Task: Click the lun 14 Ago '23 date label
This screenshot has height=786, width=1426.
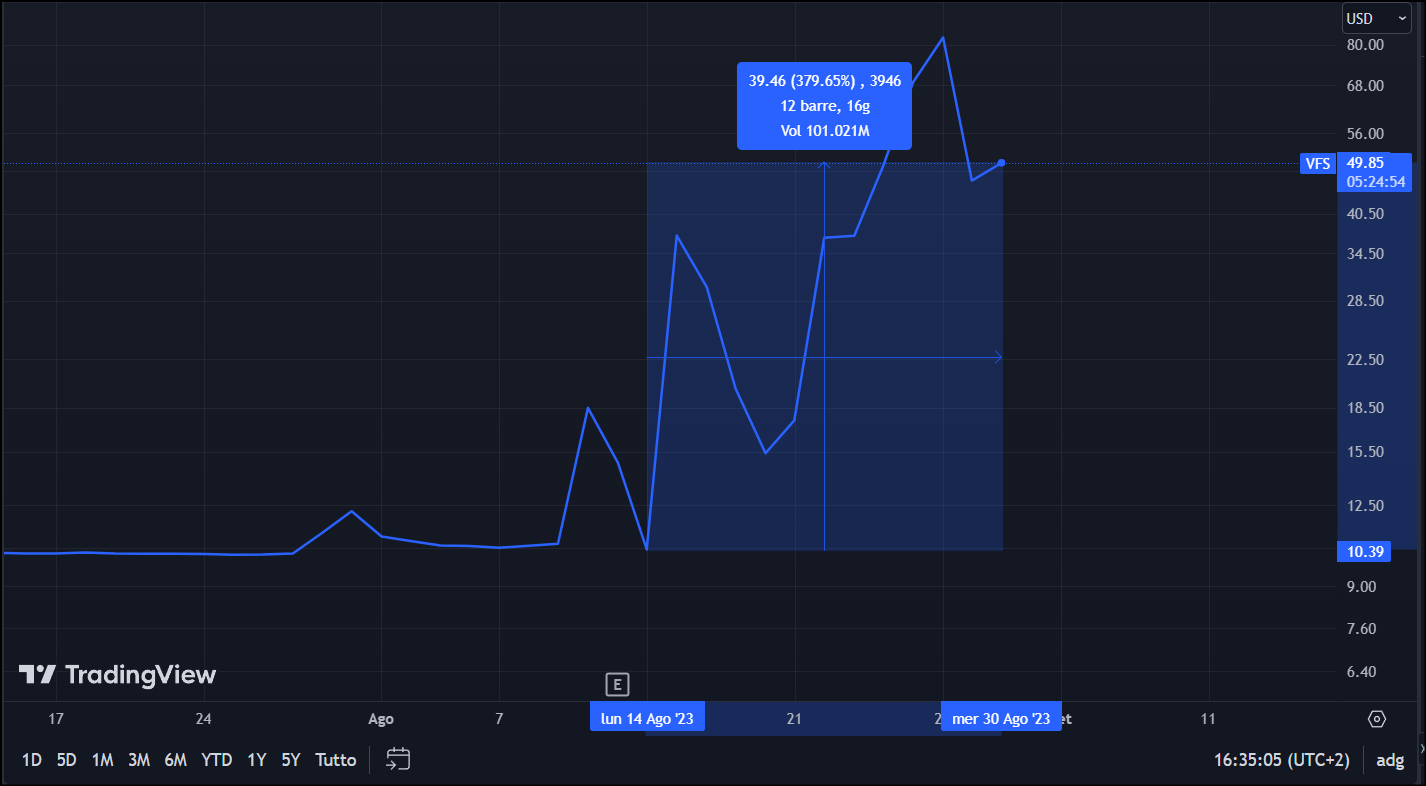Action: (x=647, y=719)
